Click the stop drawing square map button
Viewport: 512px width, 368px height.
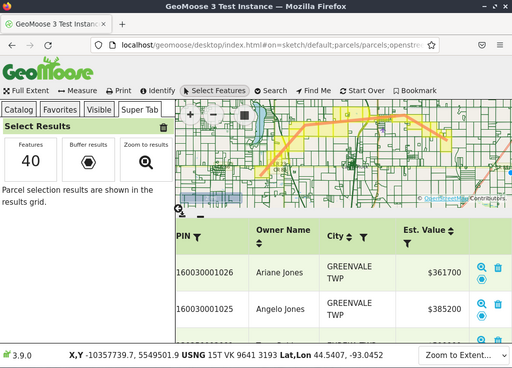click(244, 115)
